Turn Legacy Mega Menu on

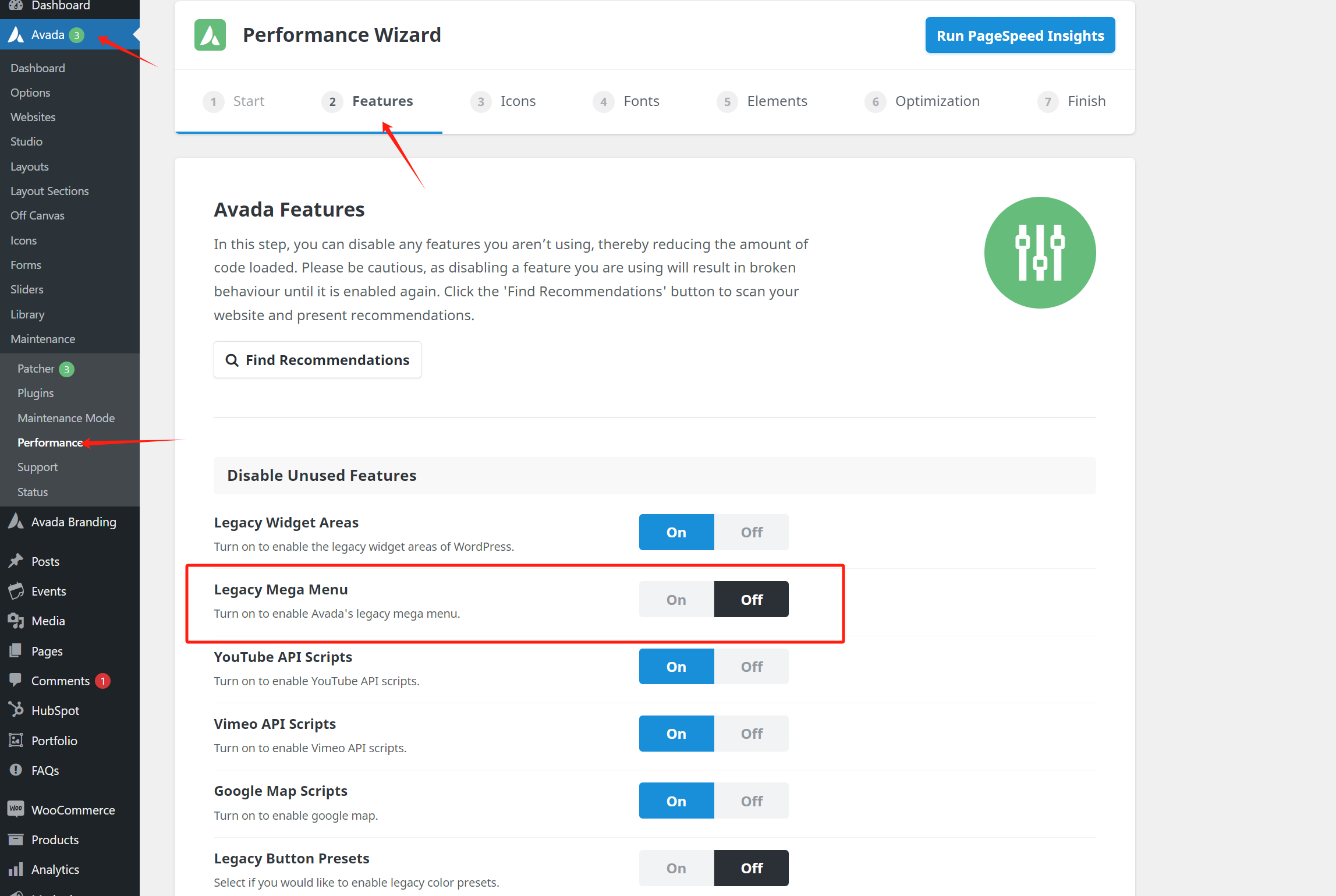tap(676, 599)
